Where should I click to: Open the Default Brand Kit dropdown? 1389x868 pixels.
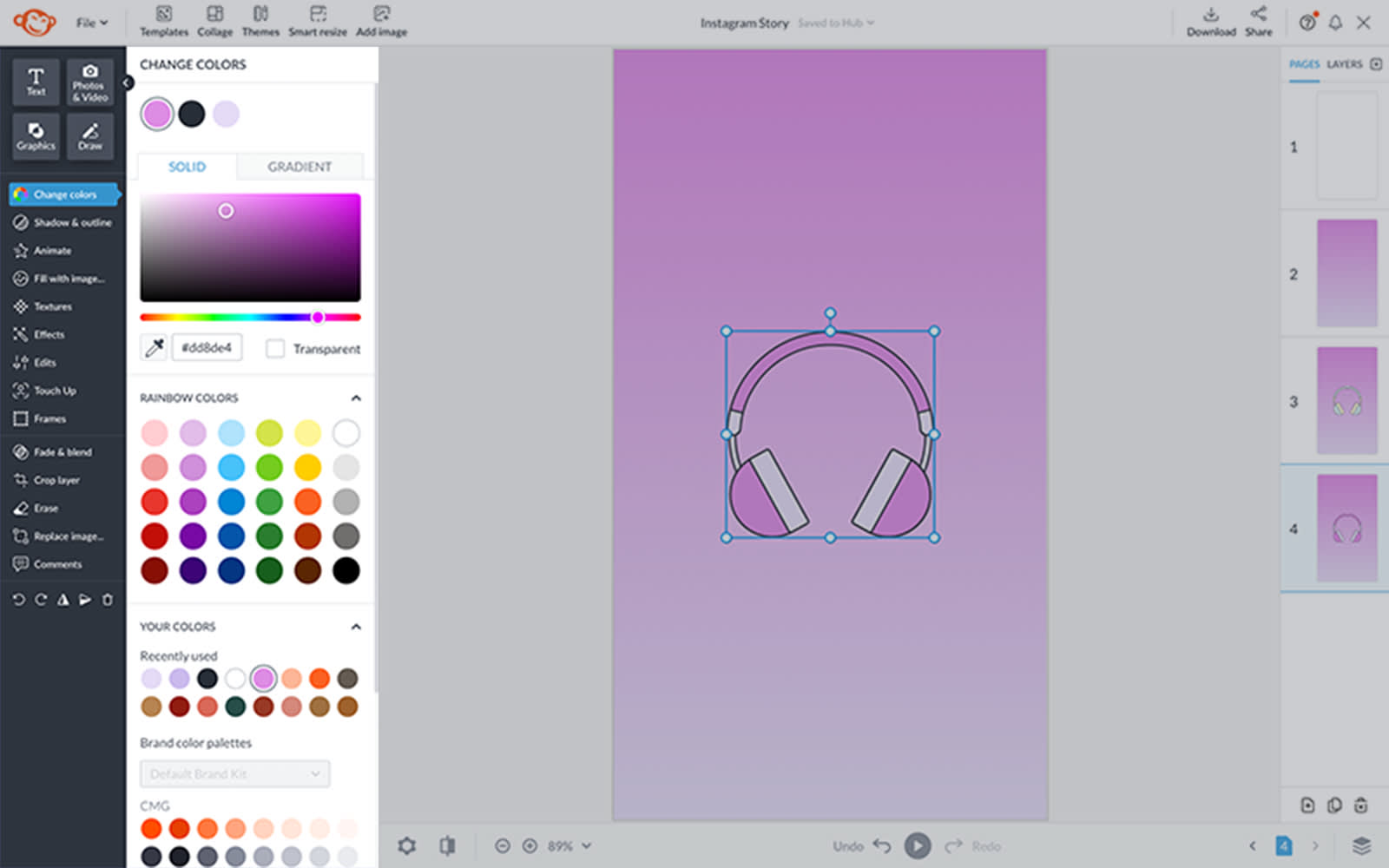[x=234, y=773]
